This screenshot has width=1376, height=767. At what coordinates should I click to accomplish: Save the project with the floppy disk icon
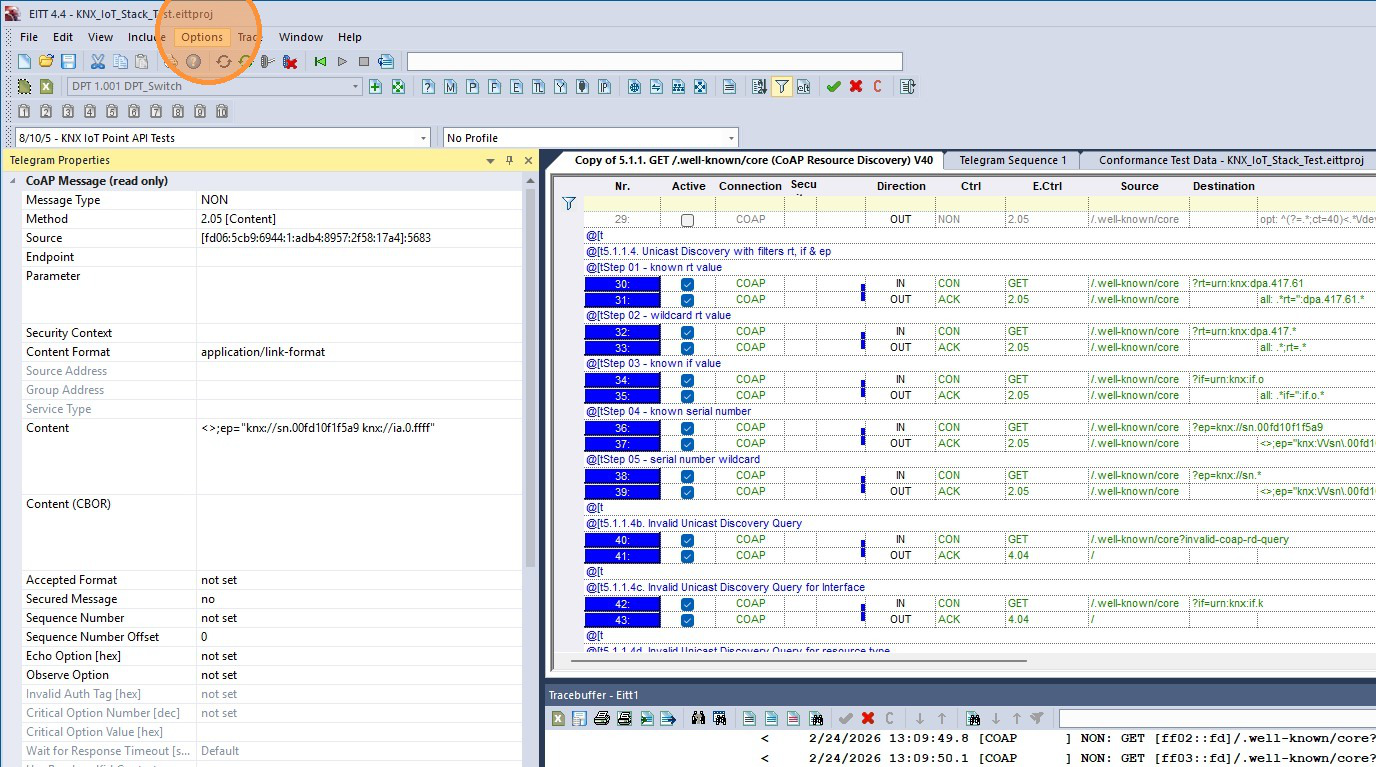coord(68,62)
